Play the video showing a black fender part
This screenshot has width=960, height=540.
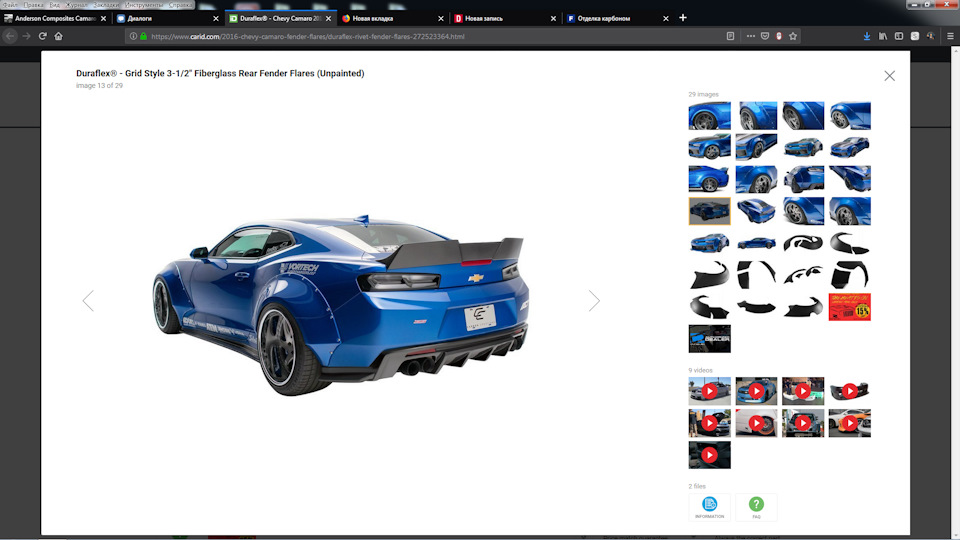tap(850, 391)
